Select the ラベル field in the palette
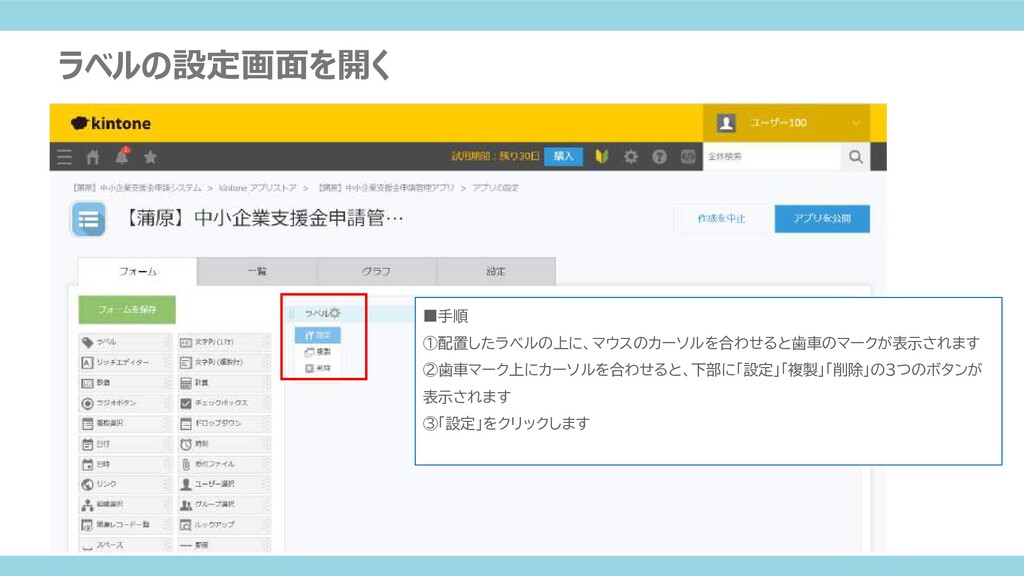The height and width of the screenshot is (576, 1024). coord(125,342)
